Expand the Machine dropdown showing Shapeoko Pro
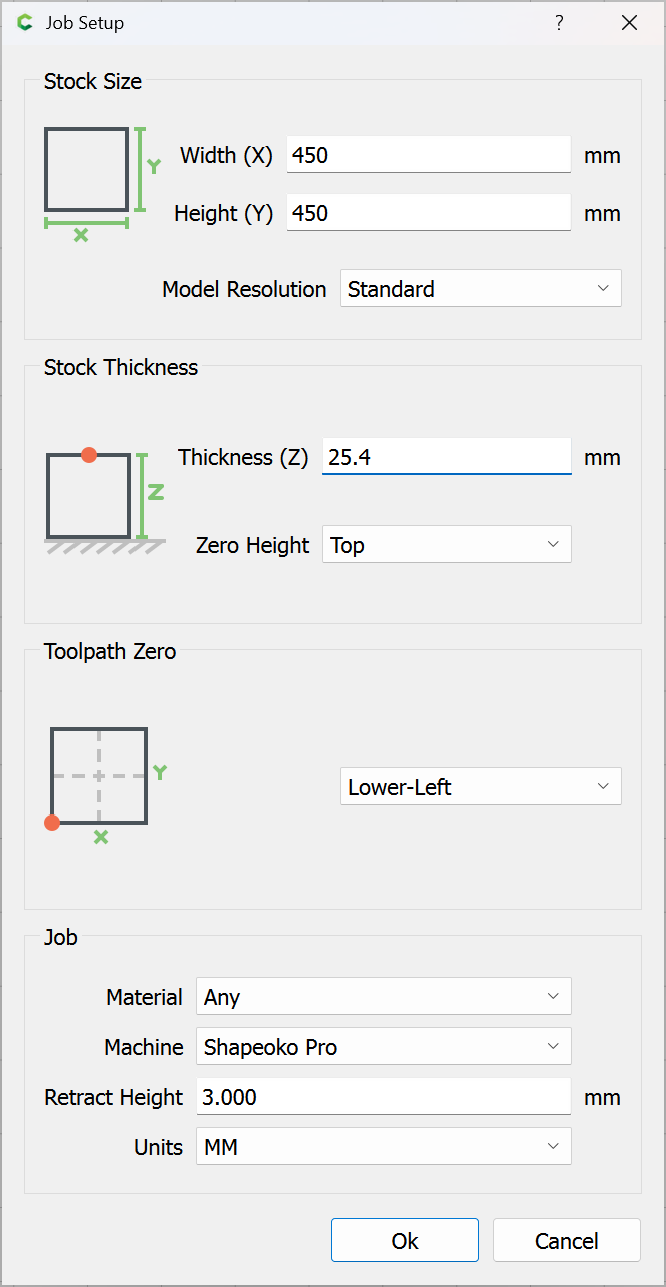 (384, 1047)
